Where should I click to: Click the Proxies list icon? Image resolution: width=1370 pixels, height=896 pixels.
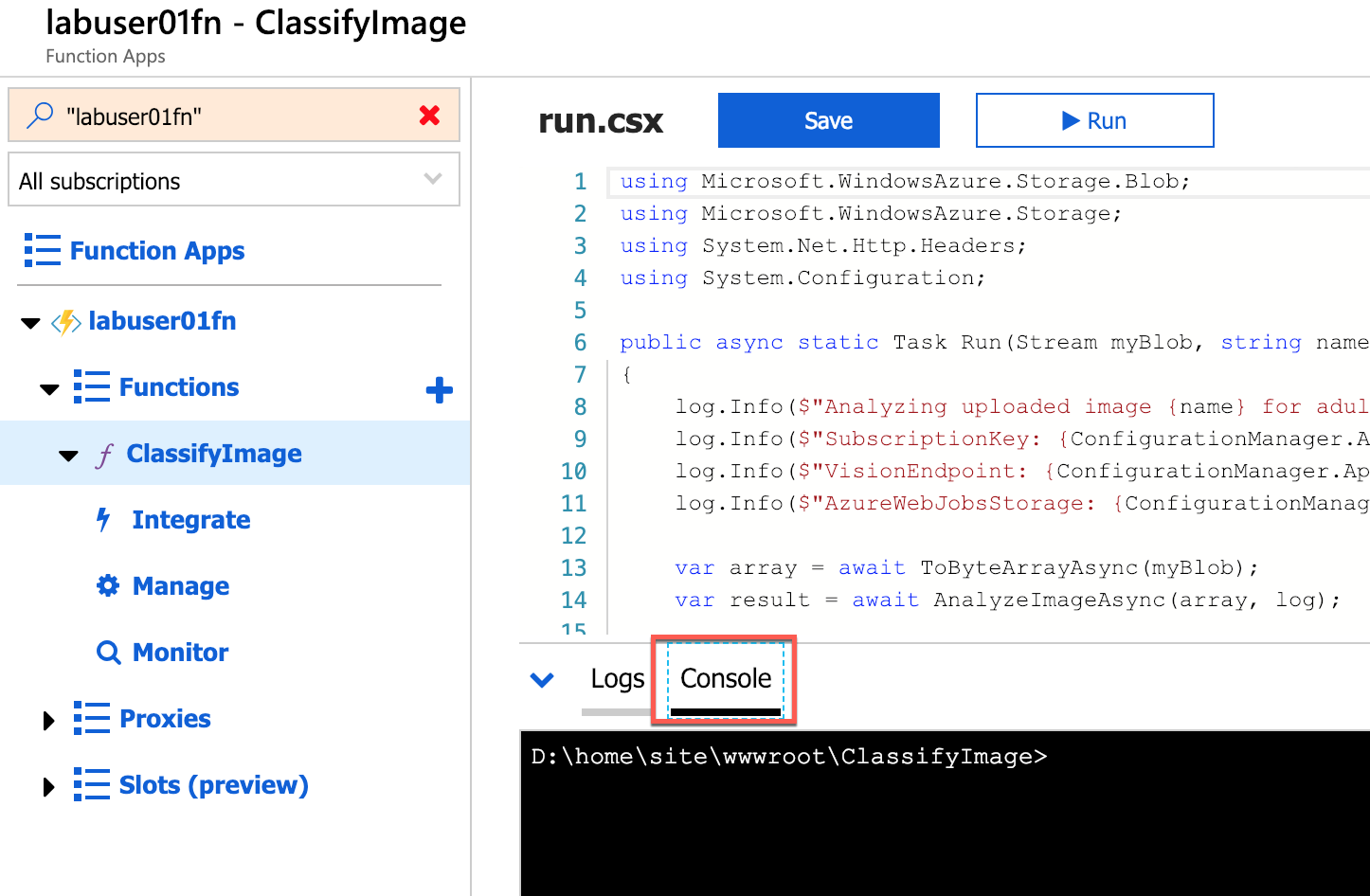[x=92, y=718]
